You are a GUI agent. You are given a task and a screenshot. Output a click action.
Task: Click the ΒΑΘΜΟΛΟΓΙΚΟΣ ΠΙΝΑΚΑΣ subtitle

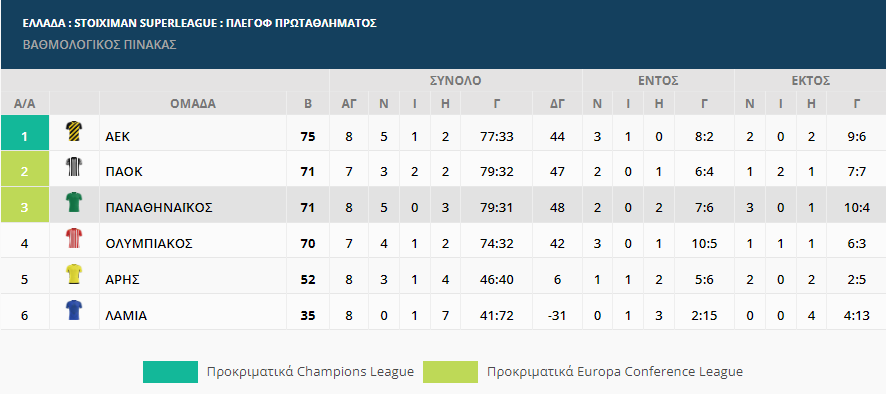click(99, 45)
